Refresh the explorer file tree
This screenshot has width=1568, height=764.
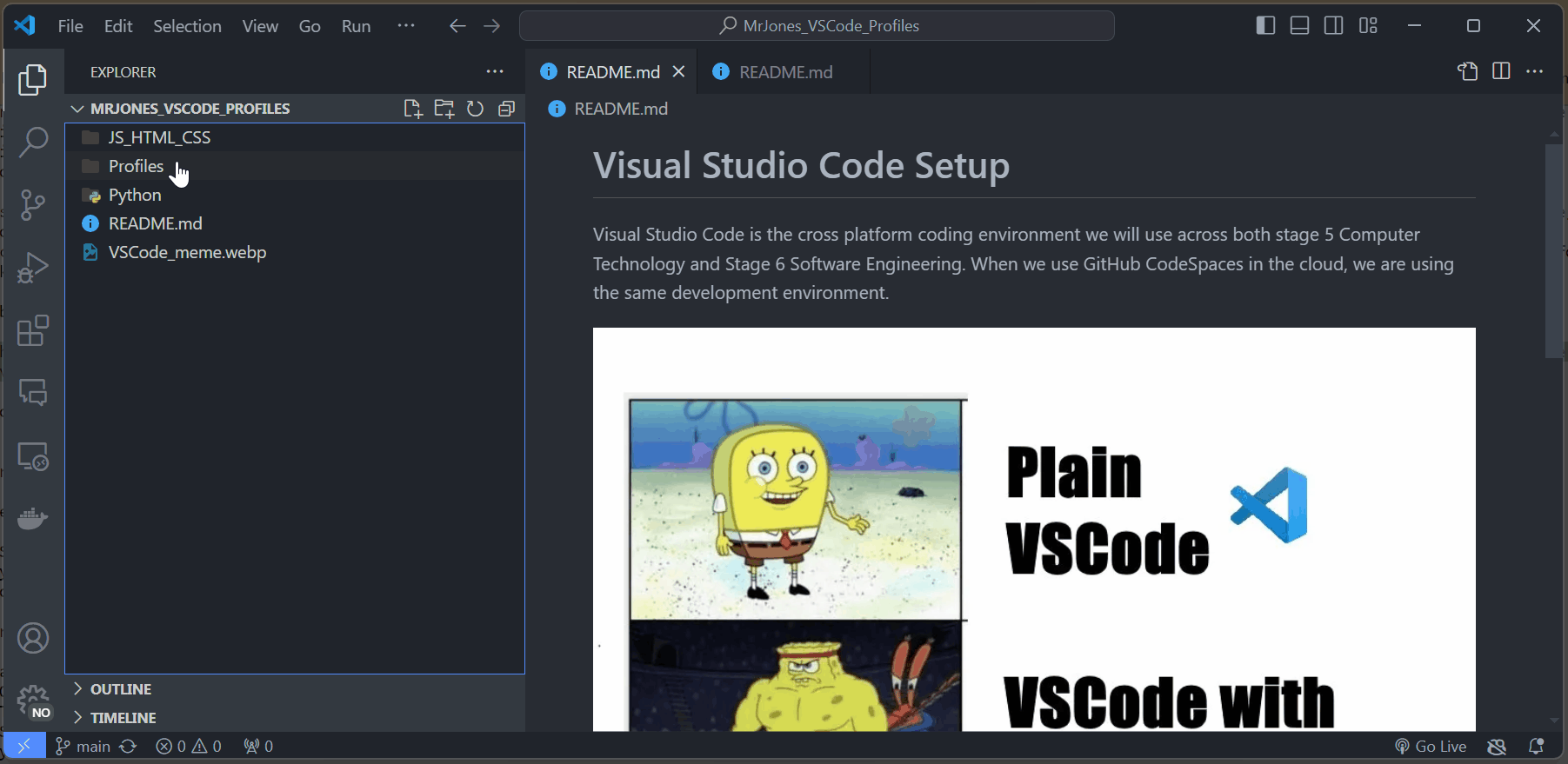click(x=475, y=109)
